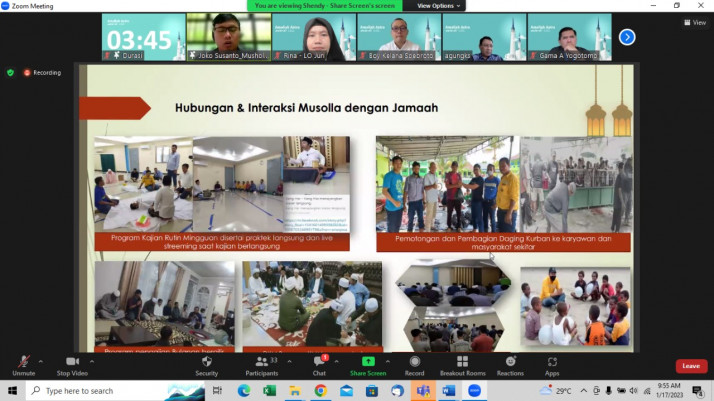This screenshot has width=714, height=401.
Task: Open the Reactions menu
Action: [x=510, y=363]
